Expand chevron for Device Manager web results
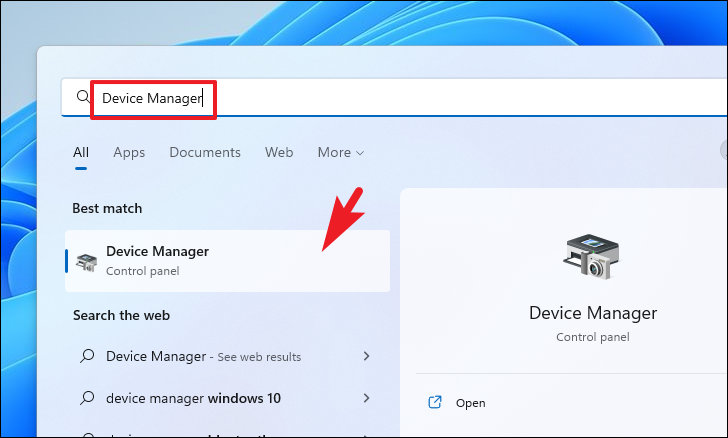Image resolution: width=728 pixels, height=438 pixels. [x=366, y=356]
